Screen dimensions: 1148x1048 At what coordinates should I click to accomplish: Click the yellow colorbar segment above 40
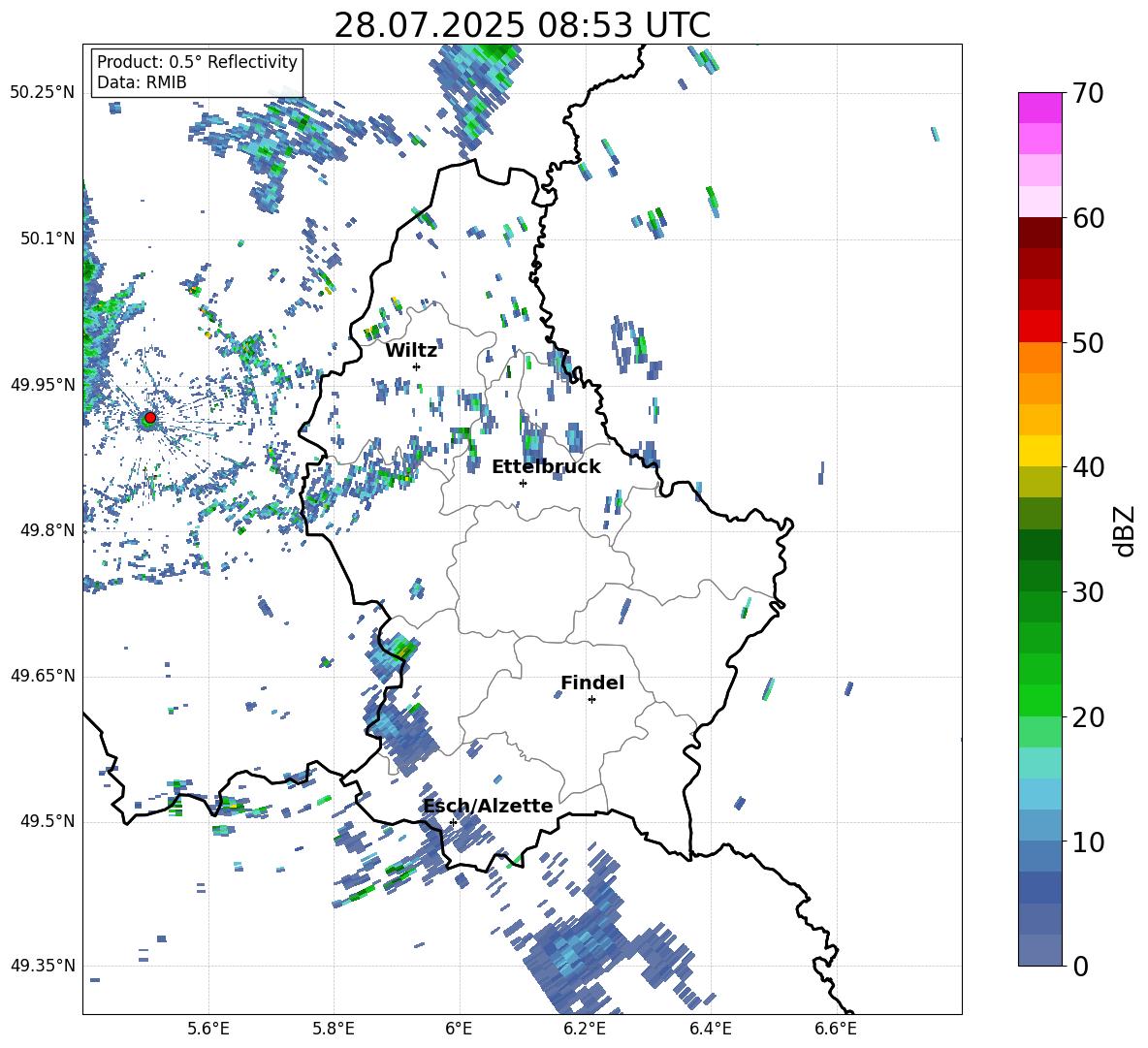[1039, 451]
